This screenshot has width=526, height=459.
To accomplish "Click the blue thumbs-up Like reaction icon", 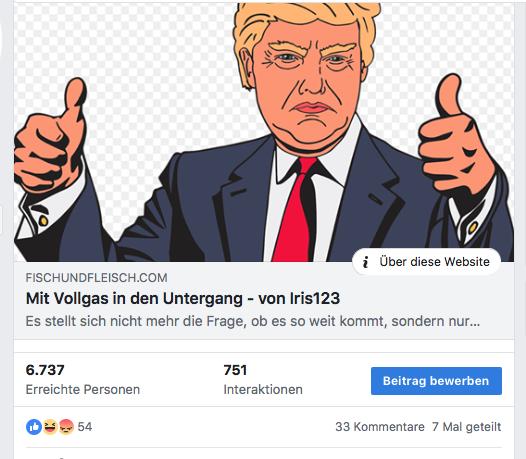I will coord(34,427).
